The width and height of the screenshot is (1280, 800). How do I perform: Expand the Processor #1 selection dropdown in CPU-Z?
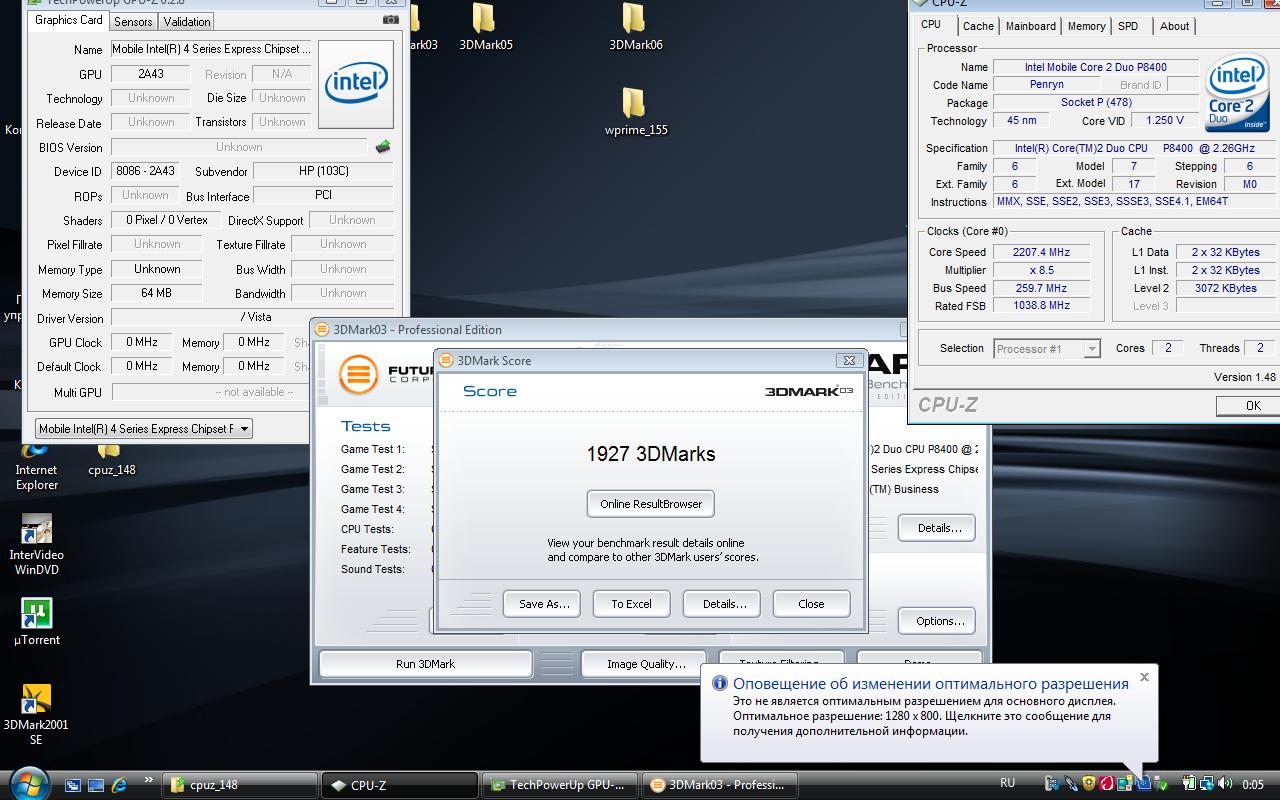pyautogui.click(x=1046, y=349)
